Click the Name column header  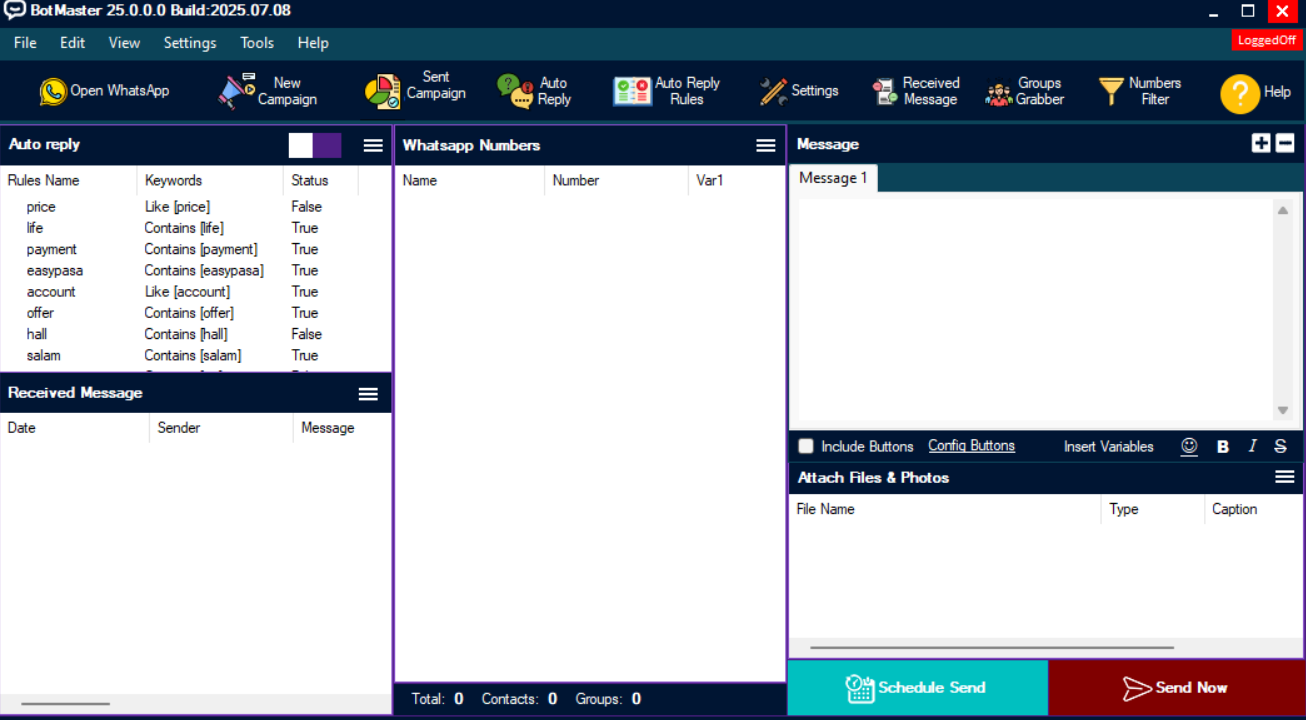tap(470, 181)
